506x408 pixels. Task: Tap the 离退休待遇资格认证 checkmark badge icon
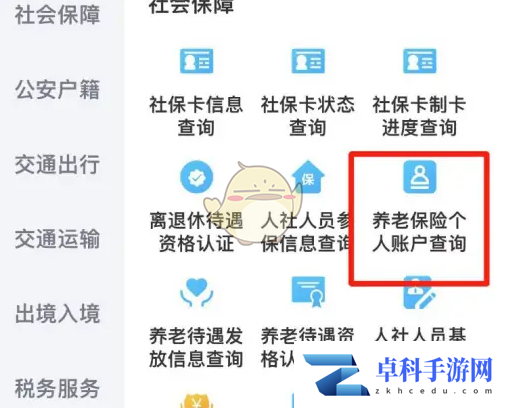196,177
